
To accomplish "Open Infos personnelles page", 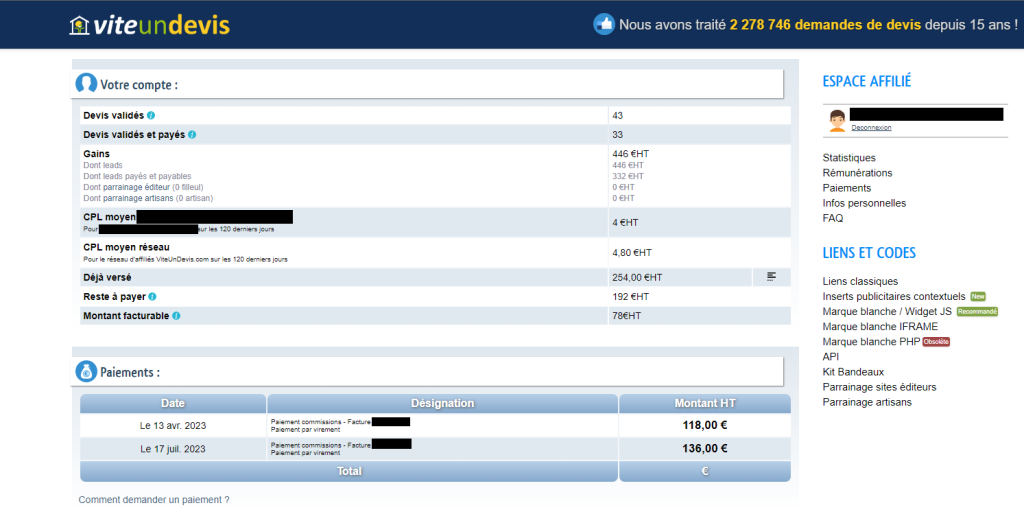I will click(864, 203).
